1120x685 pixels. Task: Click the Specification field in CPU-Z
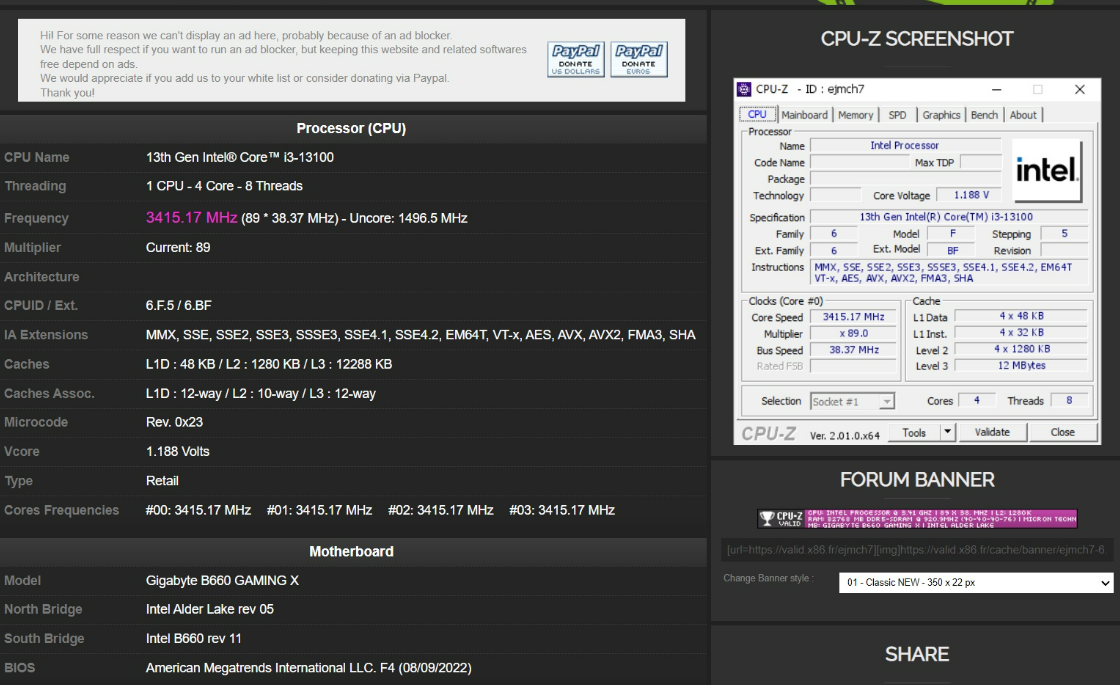[947, 217]
